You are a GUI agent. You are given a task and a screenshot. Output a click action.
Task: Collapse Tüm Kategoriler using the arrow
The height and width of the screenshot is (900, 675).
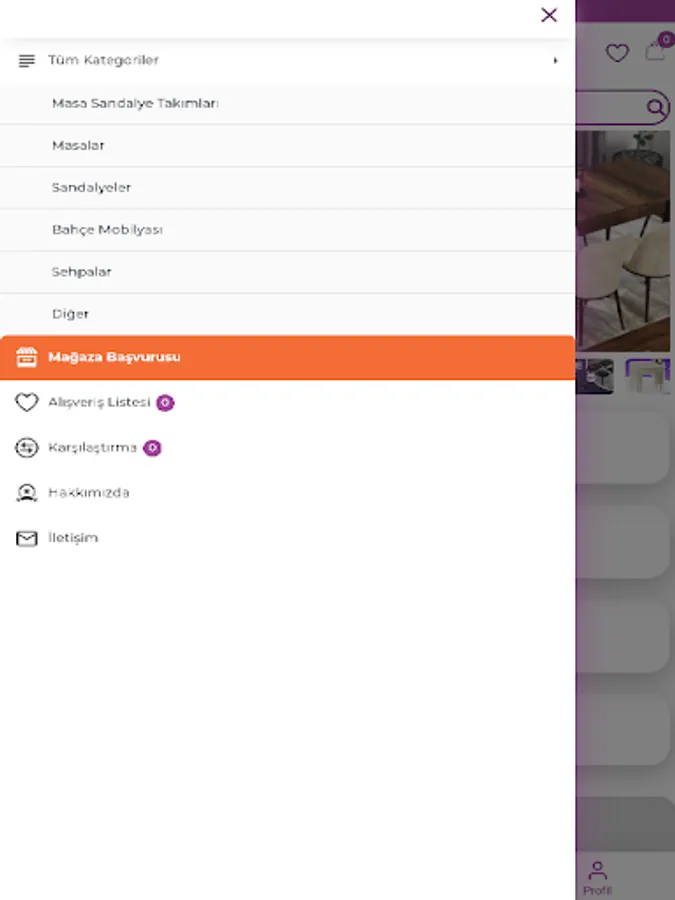[555, 60]
